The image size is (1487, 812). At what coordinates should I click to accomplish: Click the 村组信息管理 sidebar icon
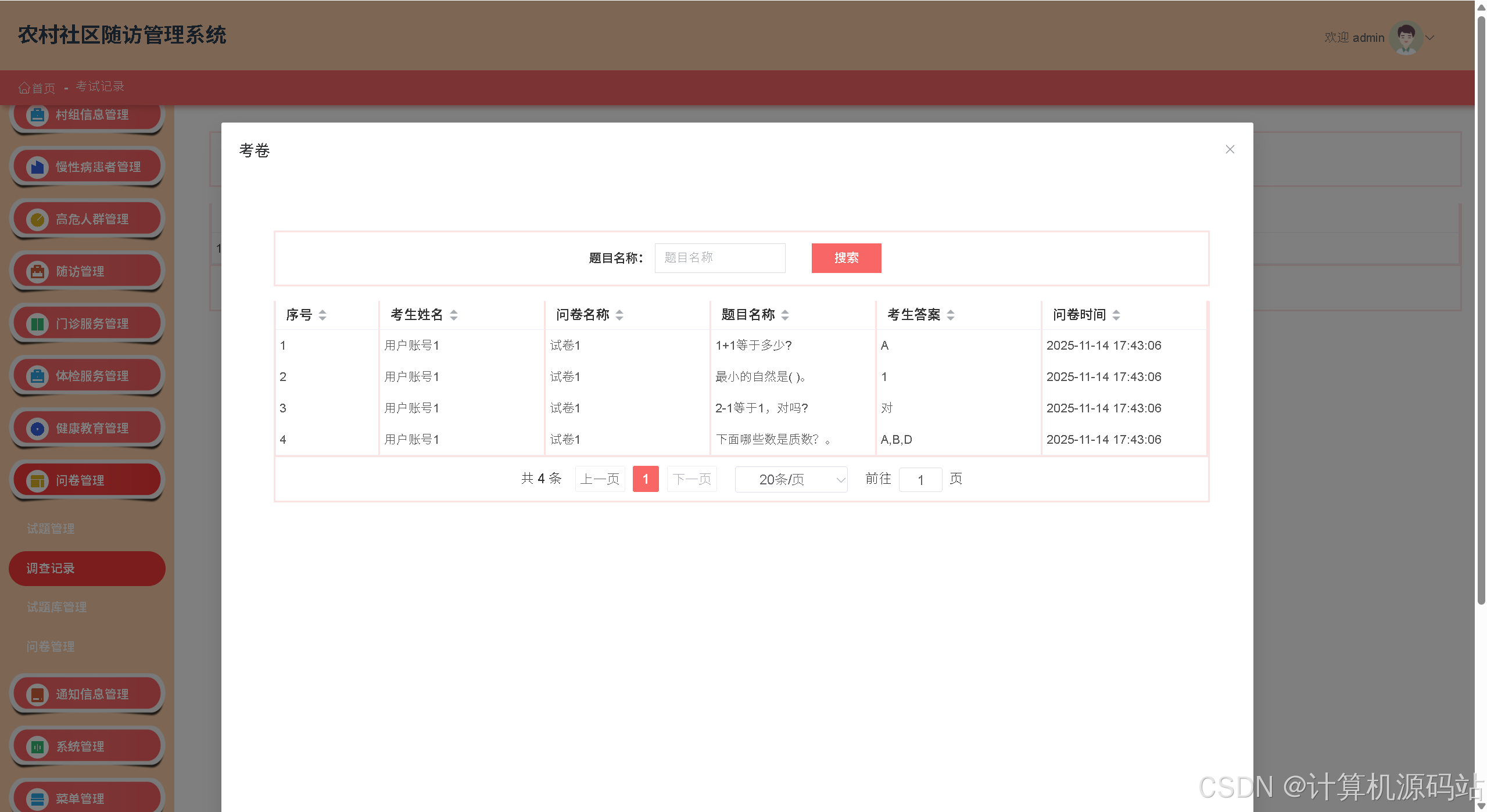click(x=37, y=115)
